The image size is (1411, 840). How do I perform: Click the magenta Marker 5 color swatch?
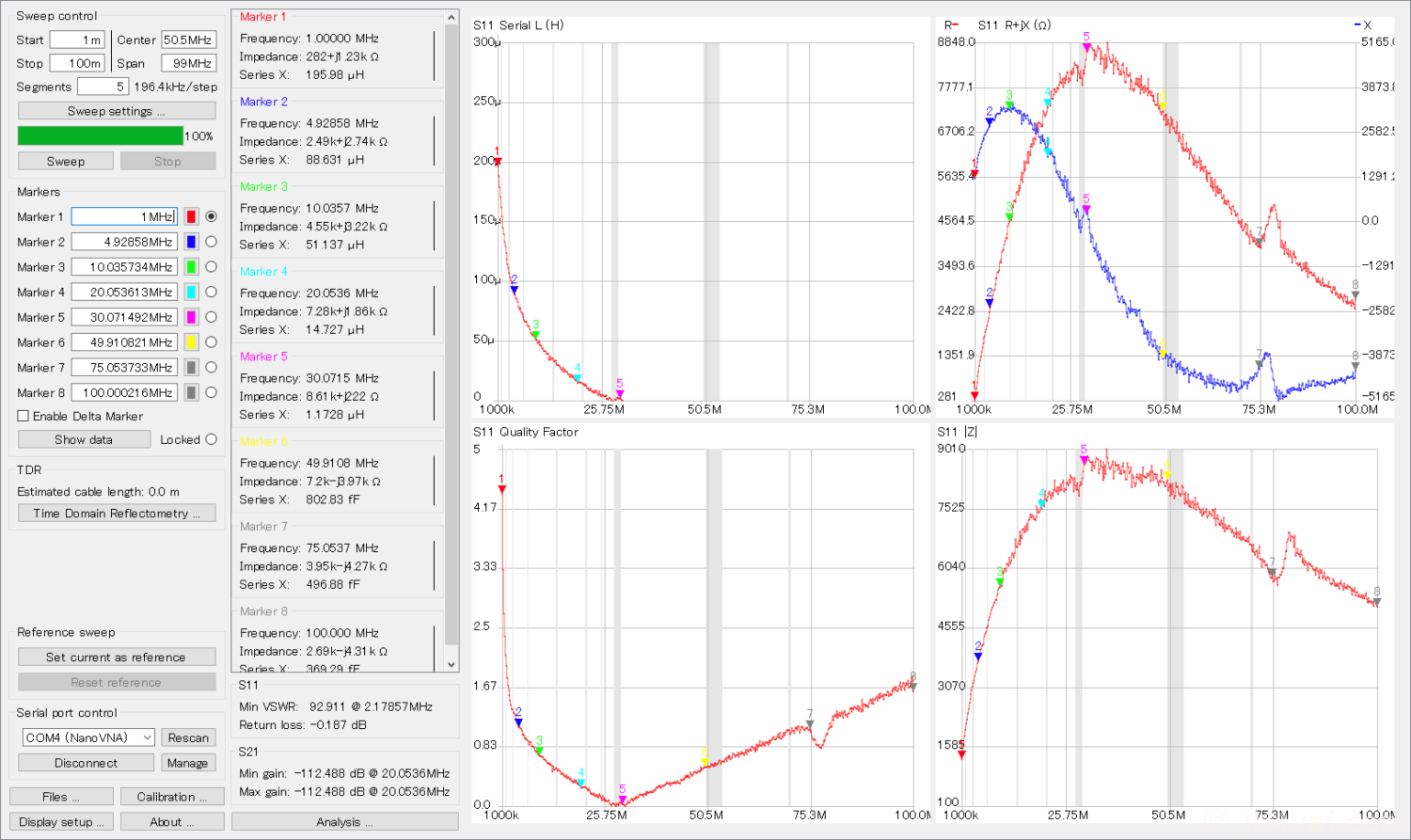191,317
